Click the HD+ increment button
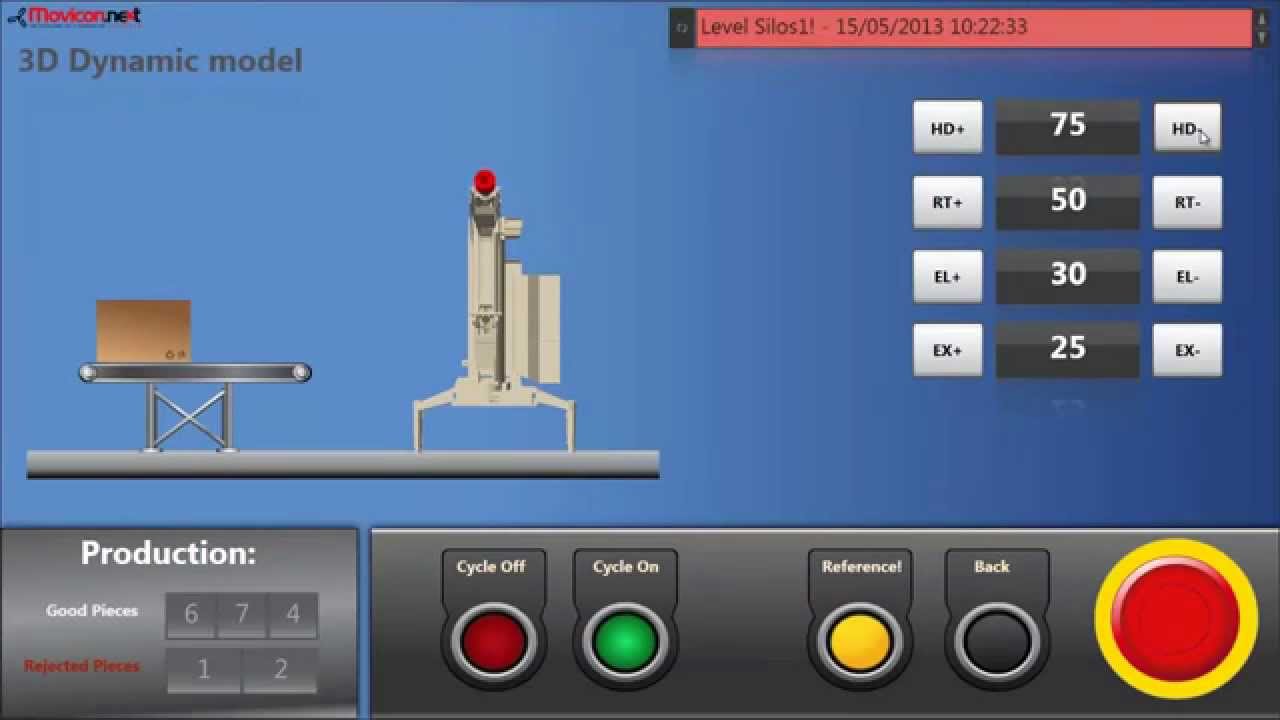Viewport: 1280px width, 720px height. pyautogui.click(x=947, y=128)
